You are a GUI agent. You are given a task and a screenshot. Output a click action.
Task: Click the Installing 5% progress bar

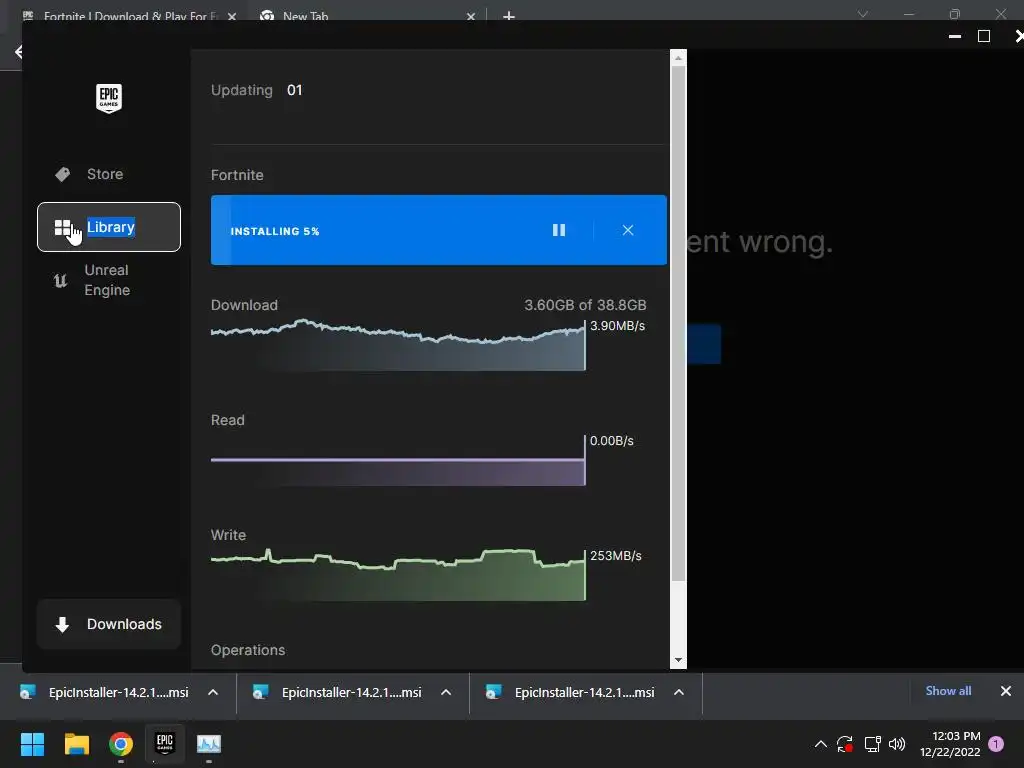(x=439, y=230)
